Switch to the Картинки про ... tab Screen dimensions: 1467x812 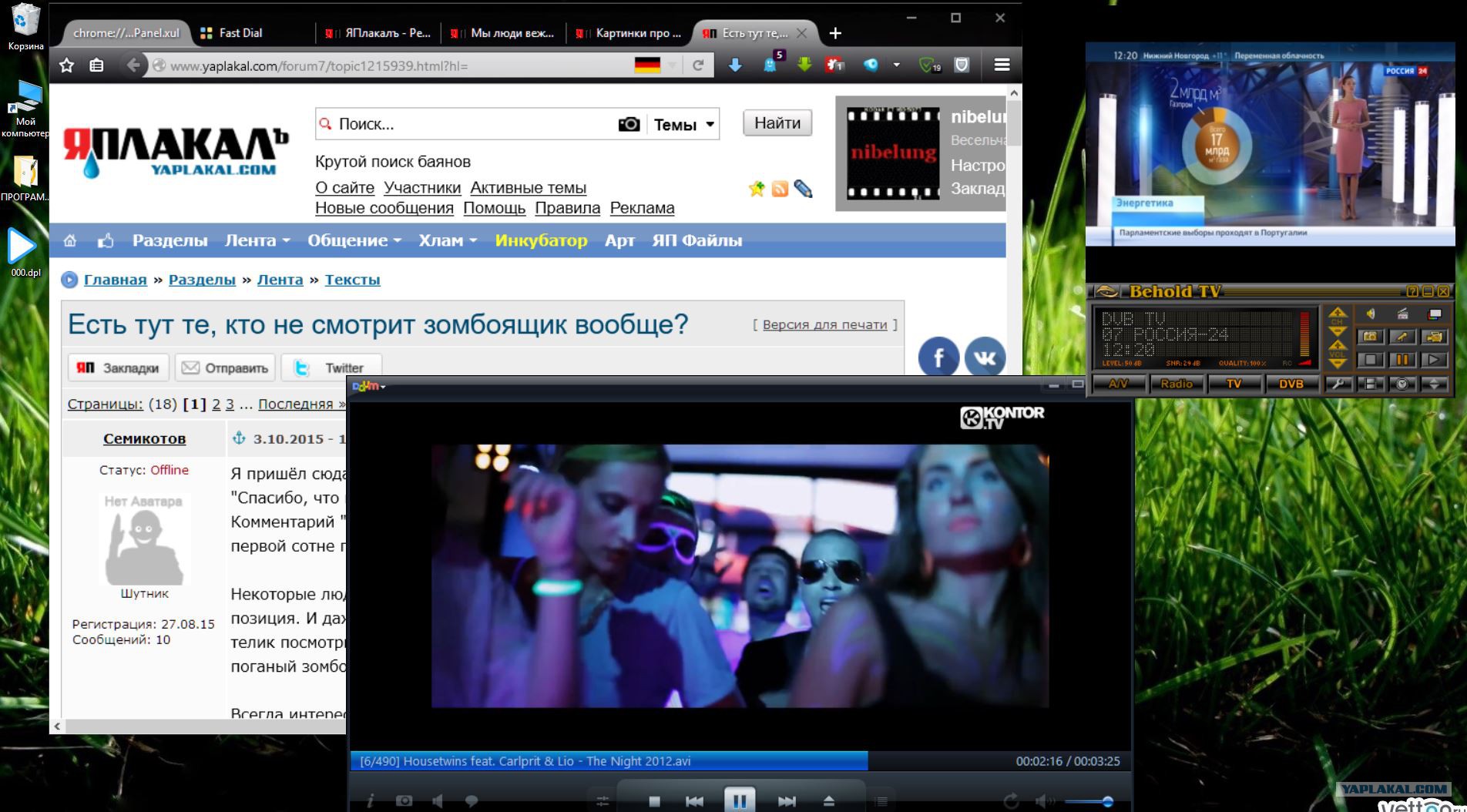pyautogui.click(x=628, y=33)
